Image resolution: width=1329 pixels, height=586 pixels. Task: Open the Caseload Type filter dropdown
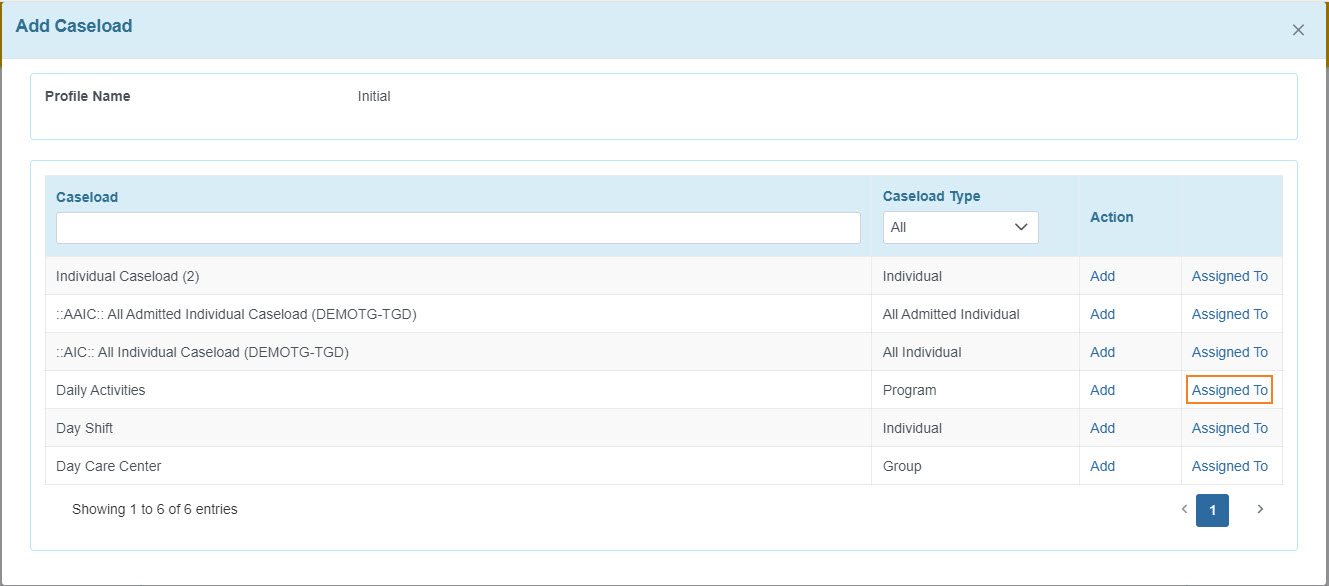point(960,227)
